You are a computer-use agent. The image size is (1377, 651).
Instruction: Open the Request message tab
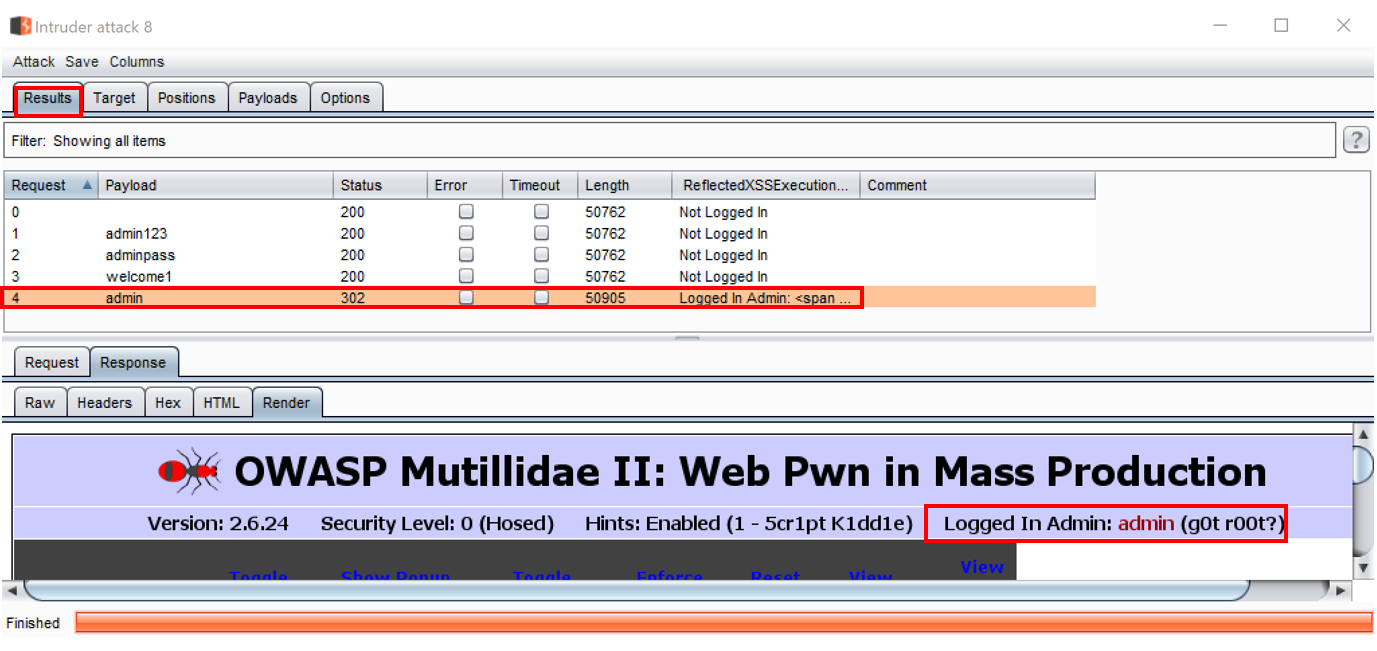point(52,363)
